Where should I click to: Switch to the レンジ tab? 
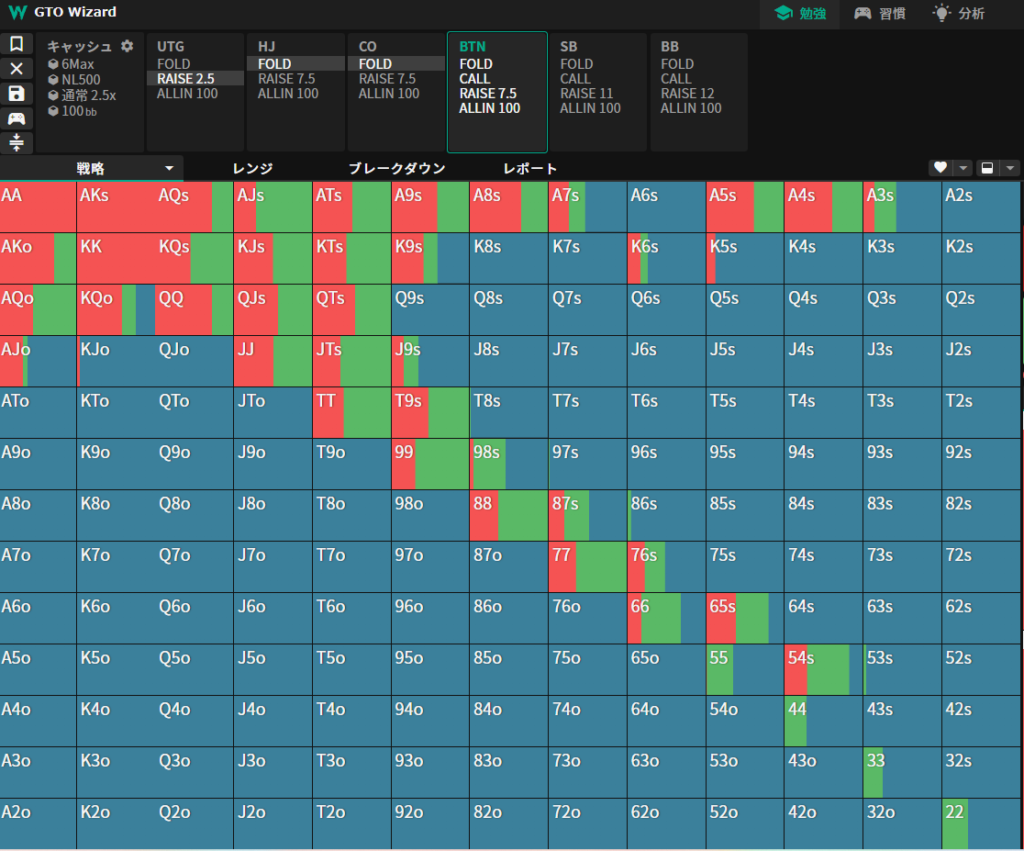(252, 169)
